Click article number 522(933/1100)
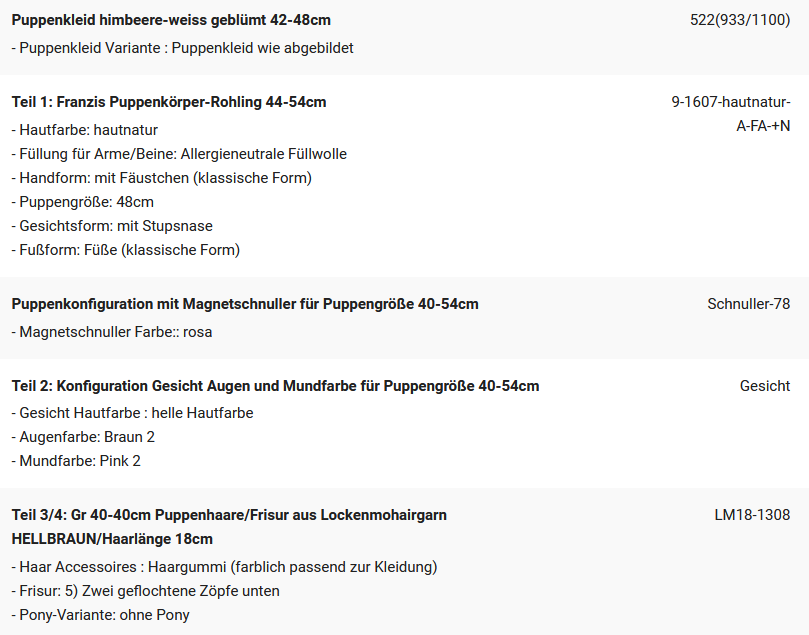The image size is (809, 635). click(x=740, y=20)
